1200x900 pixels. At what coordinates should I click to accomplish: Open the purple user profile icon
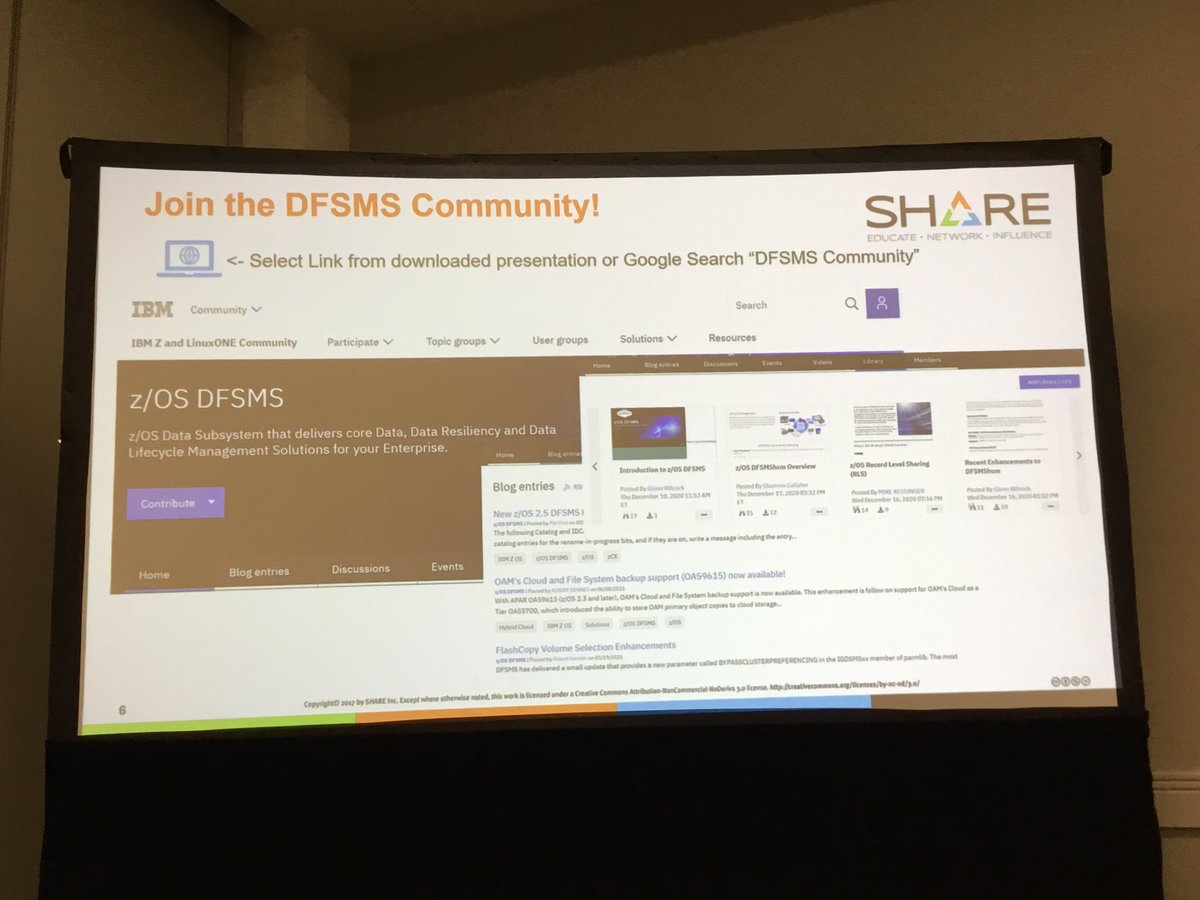click(882, 304)
